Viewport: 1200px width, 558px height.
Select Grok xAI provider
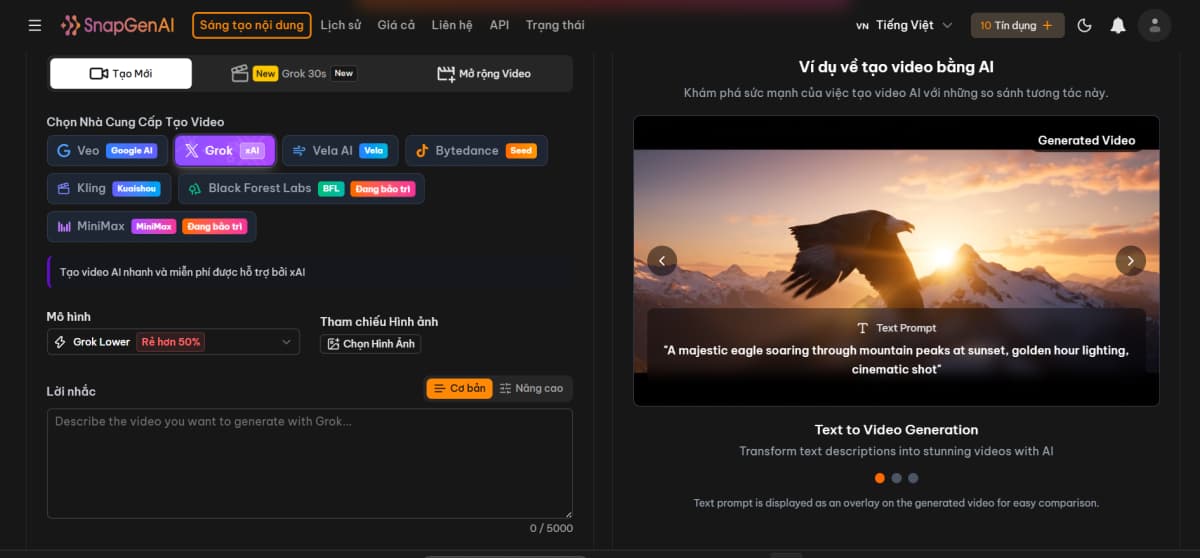(x=225, y=150)
